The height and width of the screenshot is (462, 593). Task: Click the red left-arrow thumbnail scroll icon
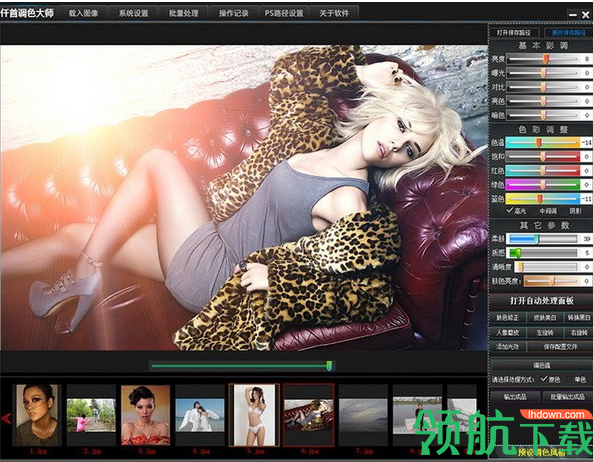[x=6, y=418]
